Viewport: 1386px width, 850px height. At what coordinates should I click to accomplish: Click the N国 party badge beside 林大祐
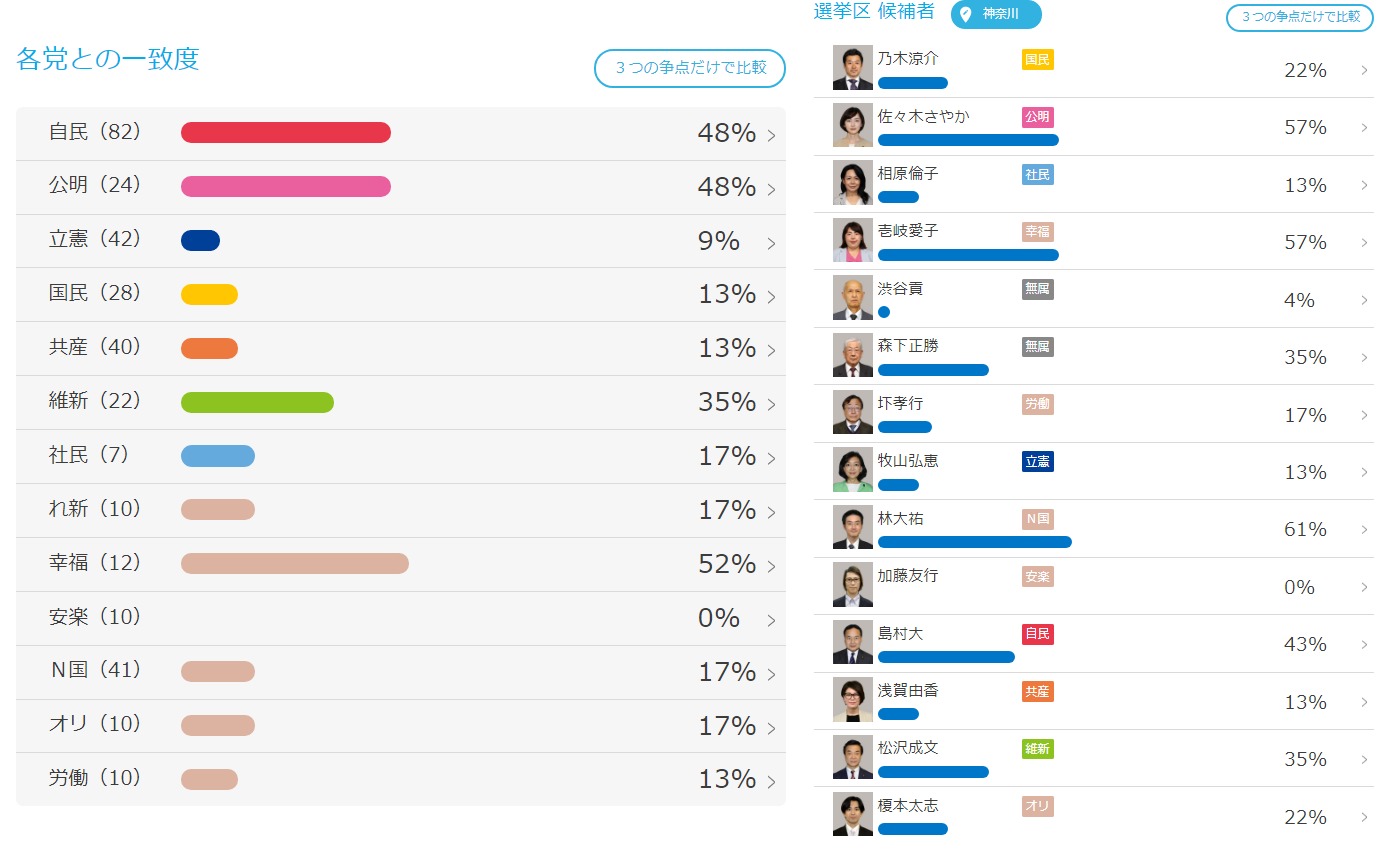1037,519
